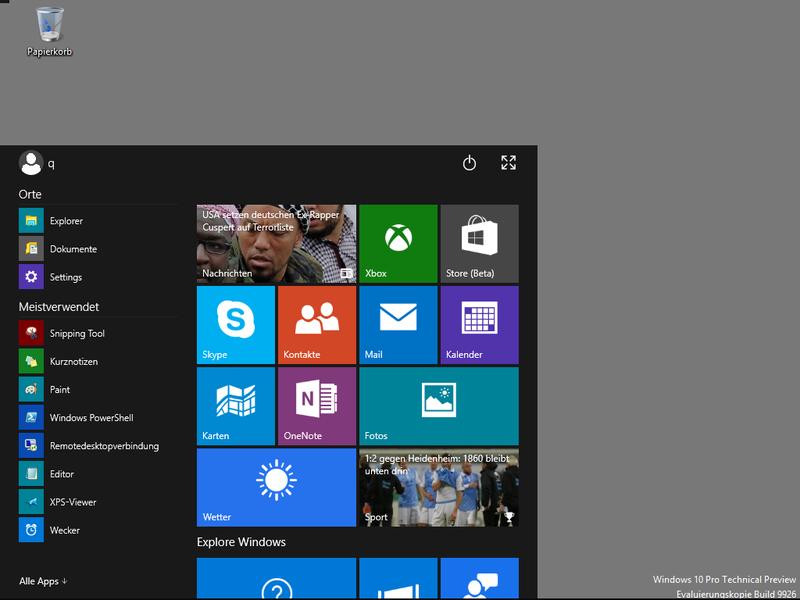Open the Kontakte tile

click(x=317, y=325)
